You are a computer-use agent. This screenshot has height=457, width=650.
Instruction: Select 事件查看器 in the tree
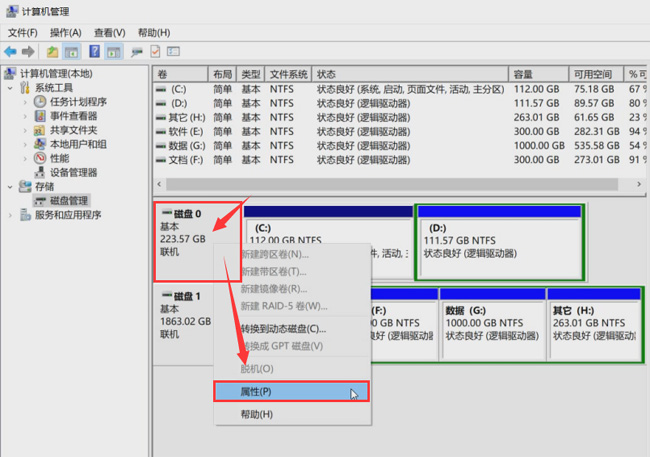73,116
